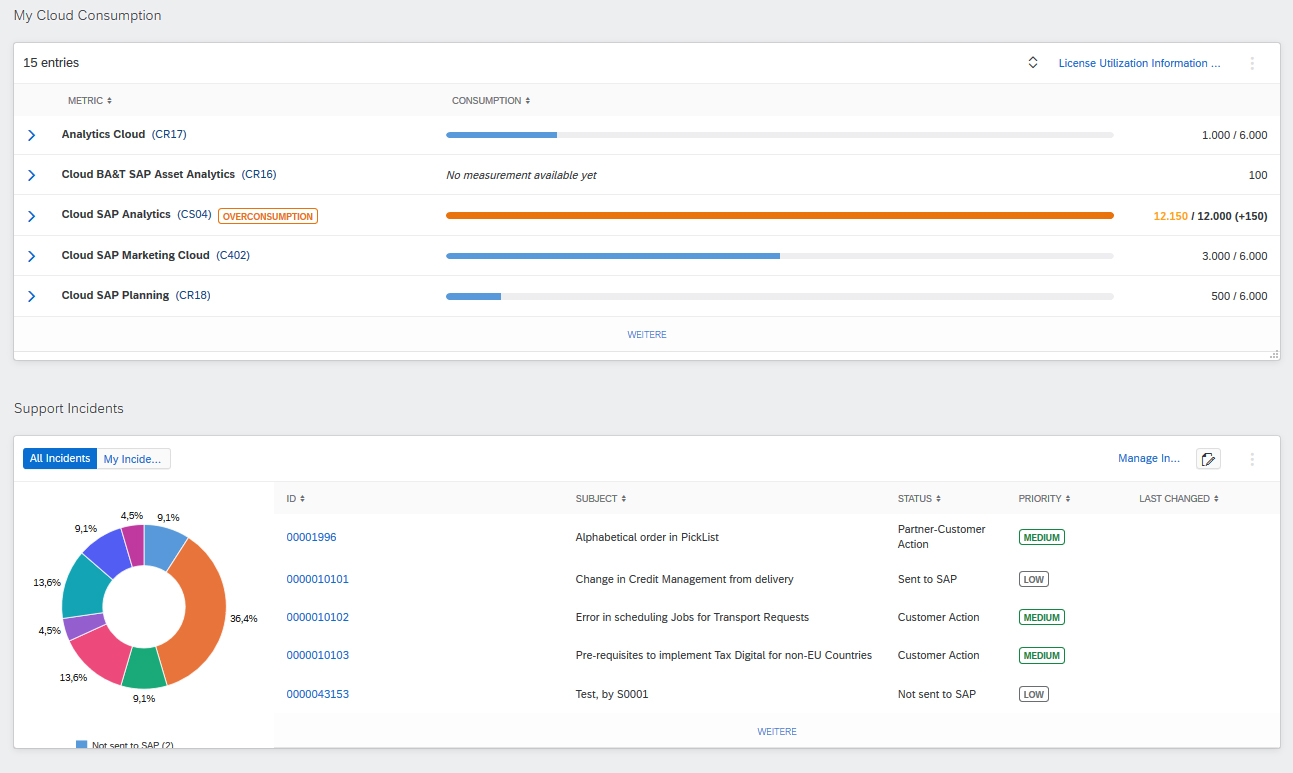Switch to the My Incidents tab

(x=134, y=459)
